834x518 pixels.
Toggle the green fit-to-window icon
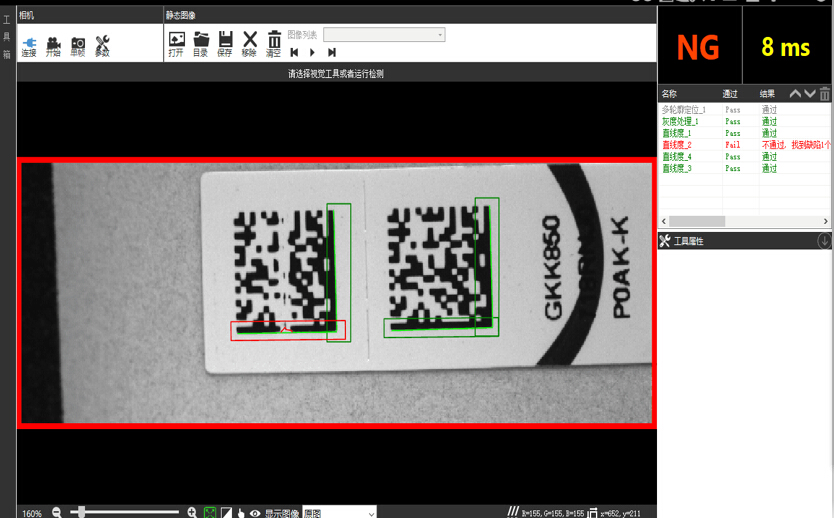[210, 513]
